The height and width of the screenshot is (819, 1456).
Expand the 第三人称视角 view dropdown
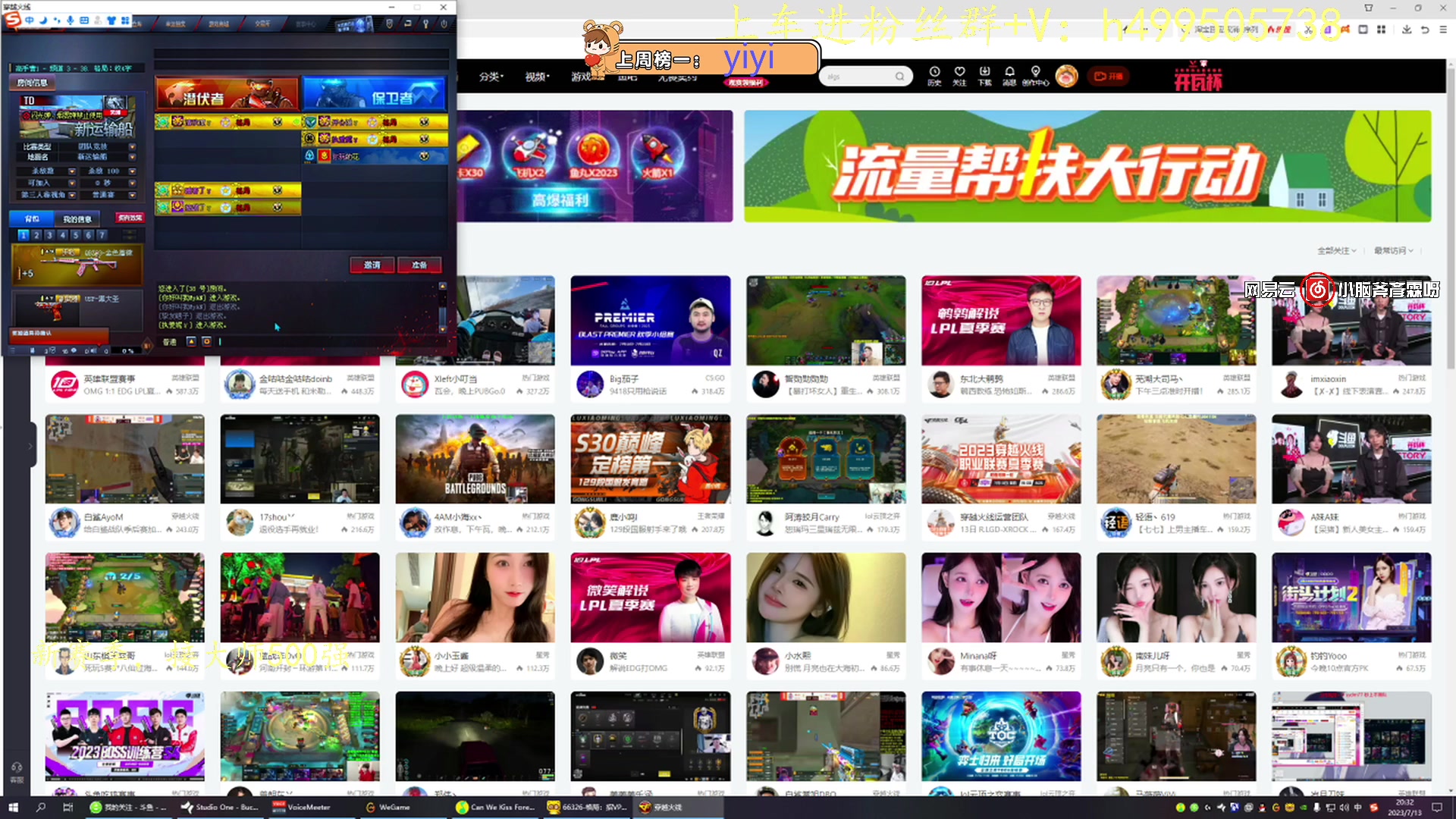[72, 195]
